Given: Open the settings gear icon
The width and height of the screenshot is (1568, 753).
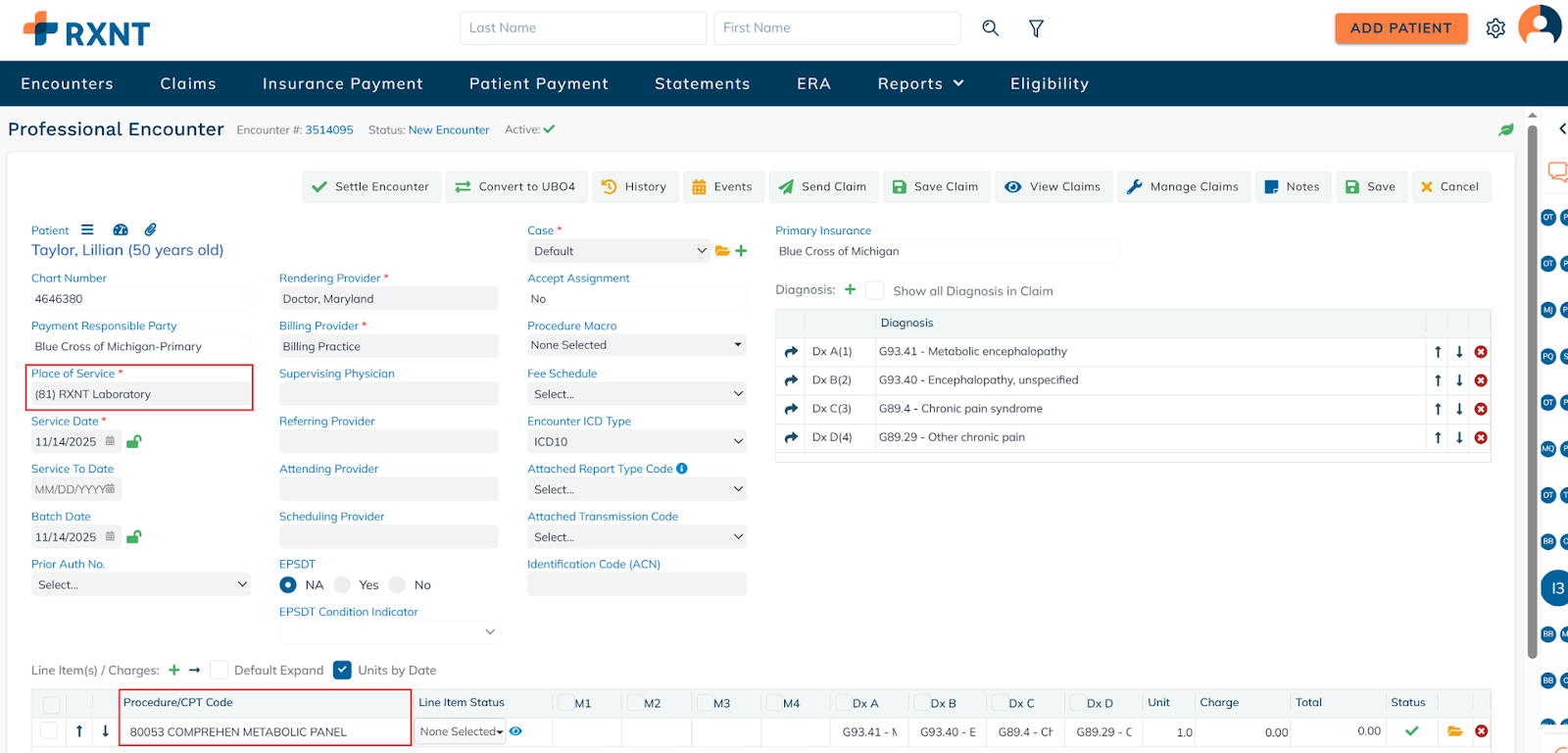Looking at the screenshot, I should click(x=1495, y=28).
